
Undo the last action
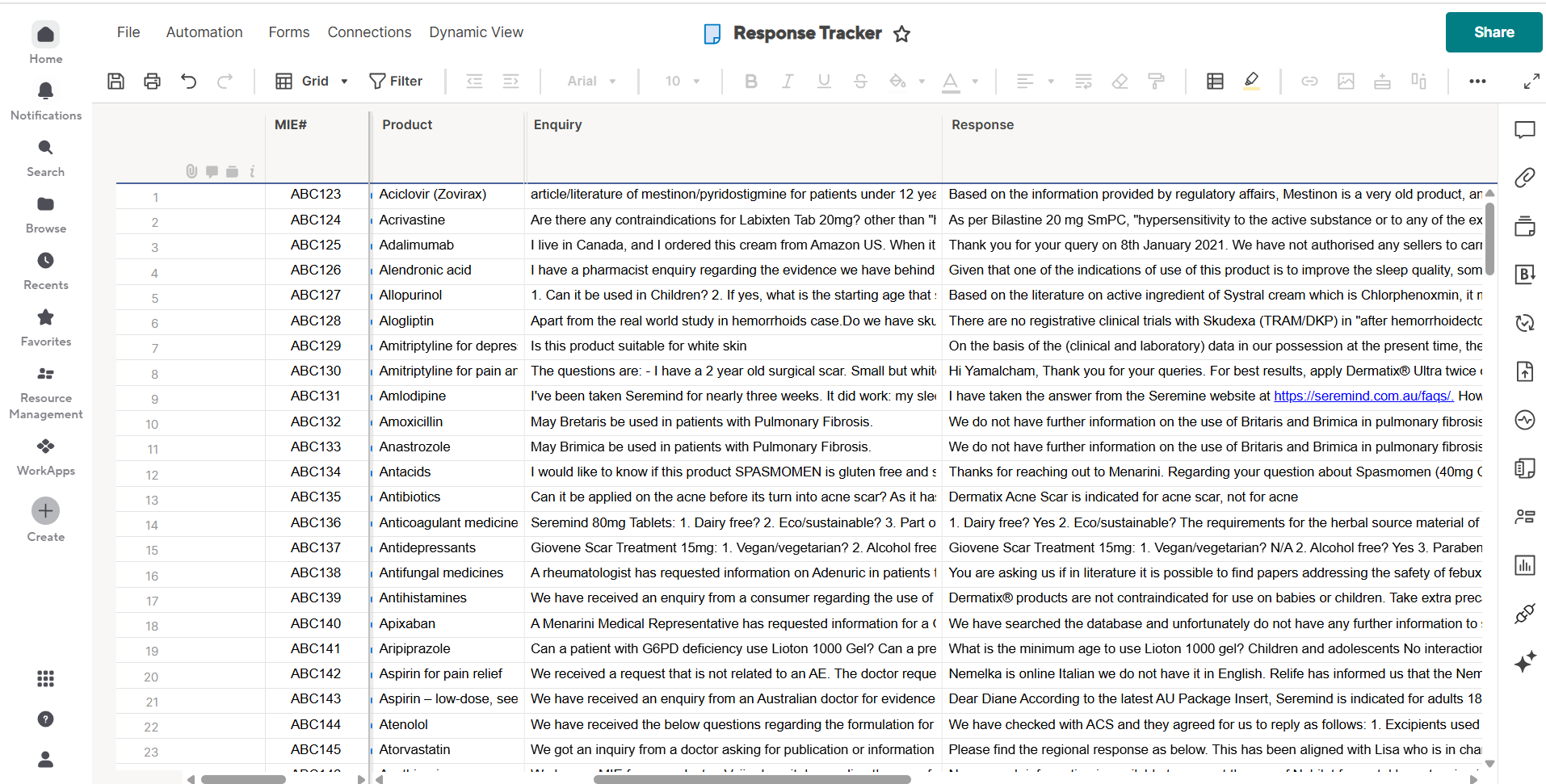click(x=188, y=81)
